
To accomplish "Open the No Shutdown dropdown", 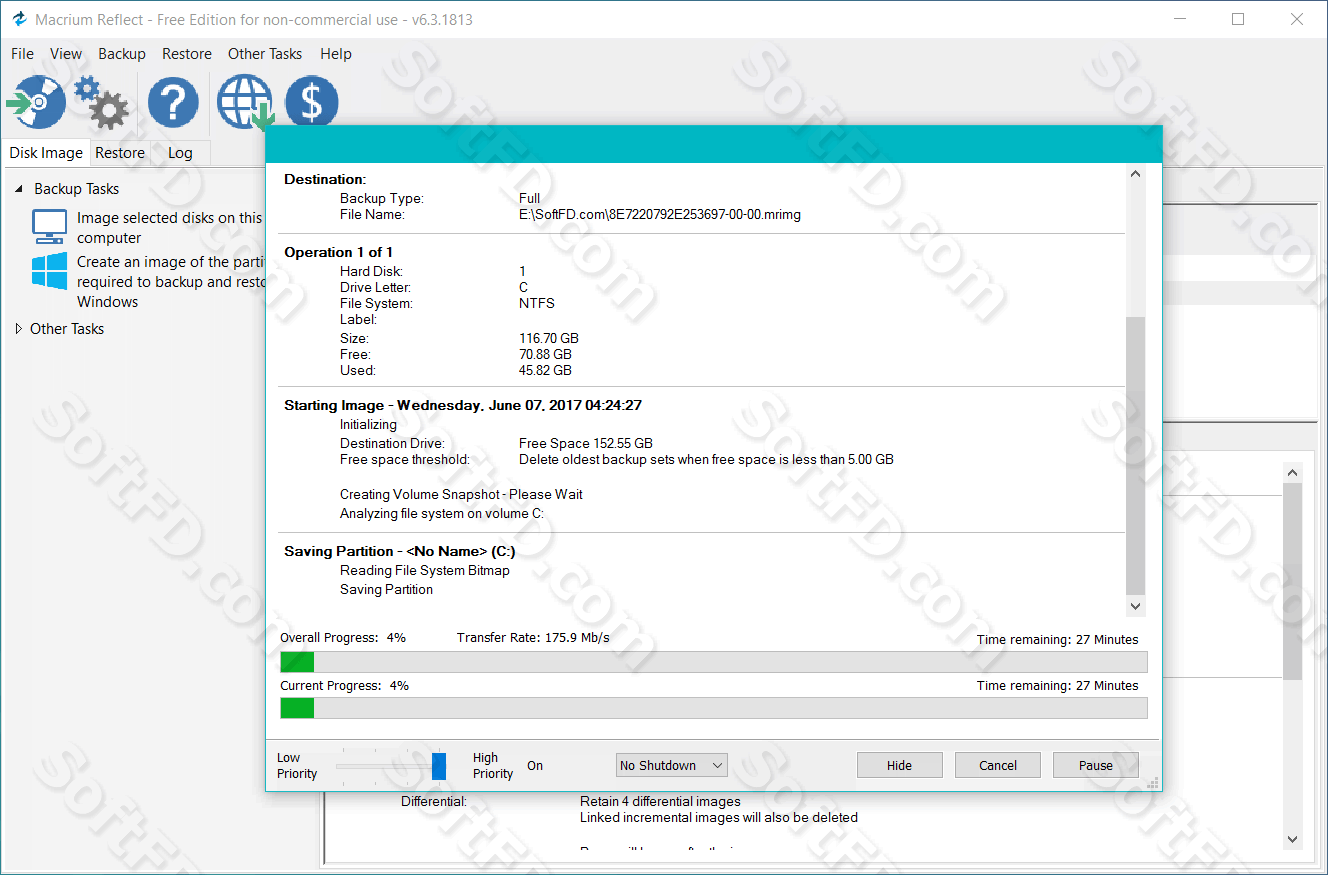I will point(672,765).
